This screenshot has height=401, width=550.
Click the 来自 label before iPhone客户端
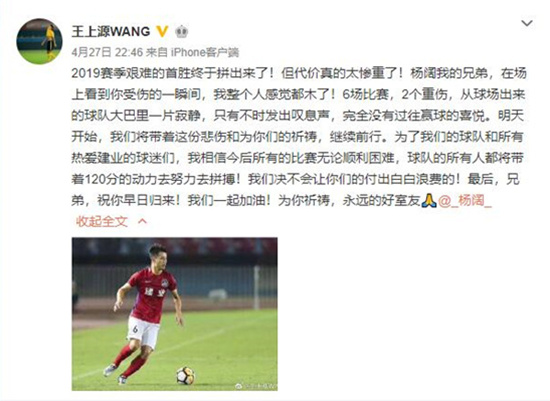point(157,53)
